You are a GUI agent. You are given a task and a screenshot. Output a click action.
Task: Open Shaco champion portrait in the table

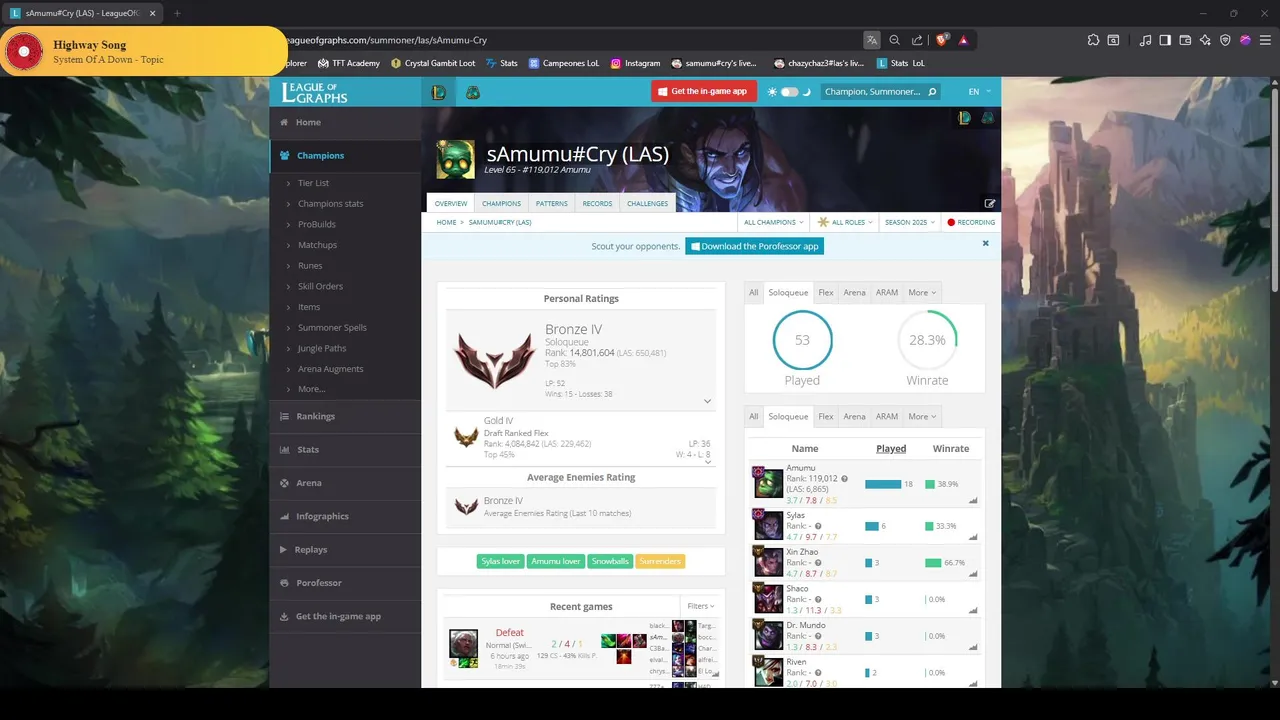click(768, 598)
